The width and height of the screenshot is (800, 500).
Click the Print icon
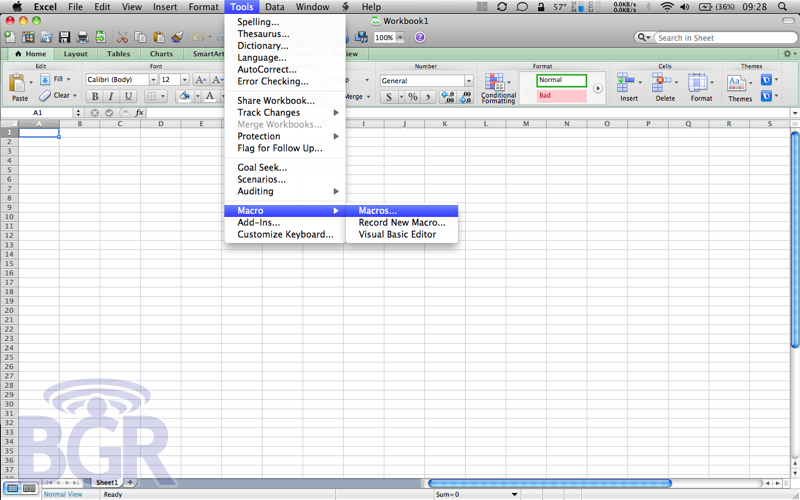[x=82, y=37]
